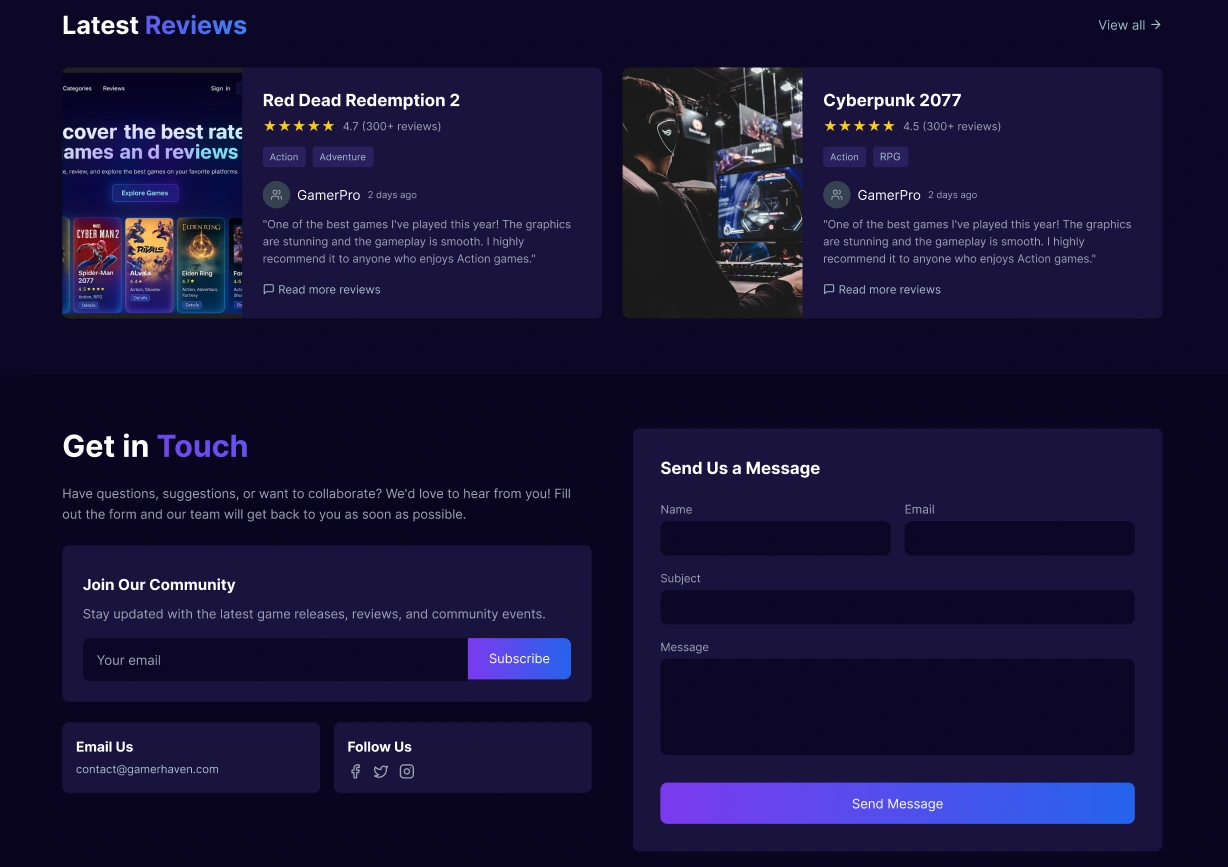
Task: Click the Get in Touch heading
Action: click(x=155, y=446)
